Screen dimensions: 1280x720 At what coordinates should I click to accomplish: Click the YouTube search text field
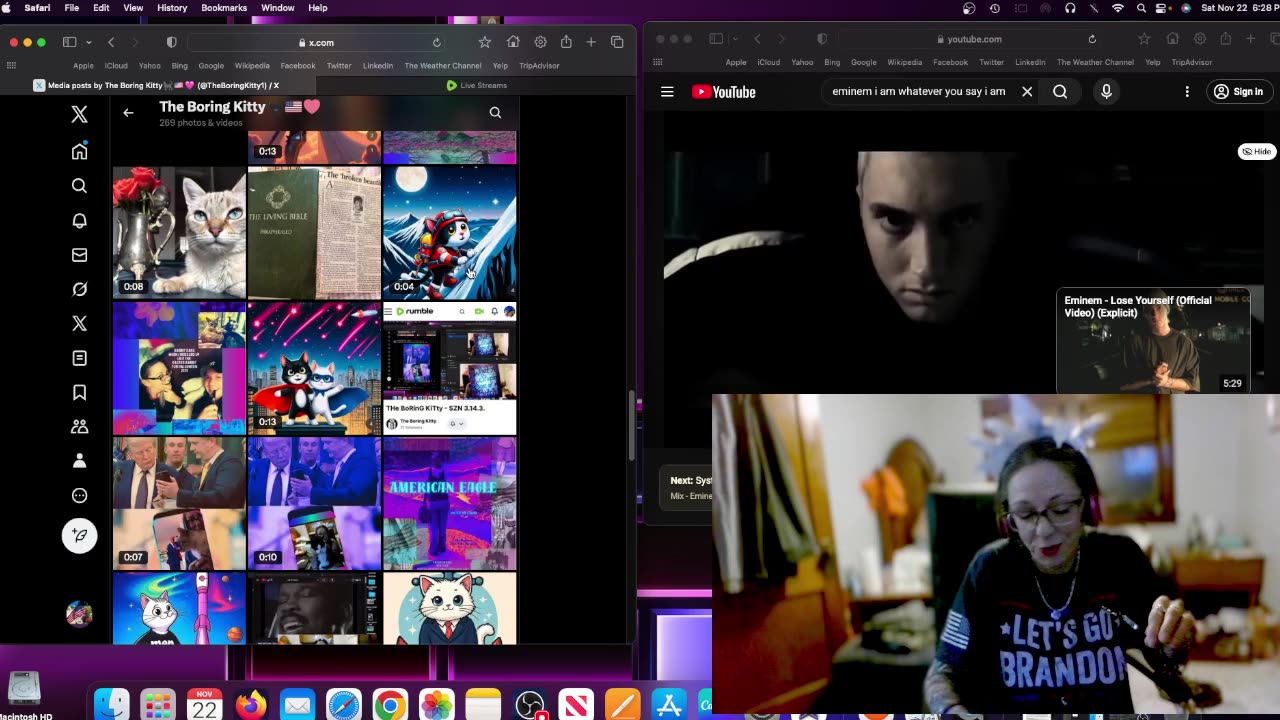coord(918,92)
